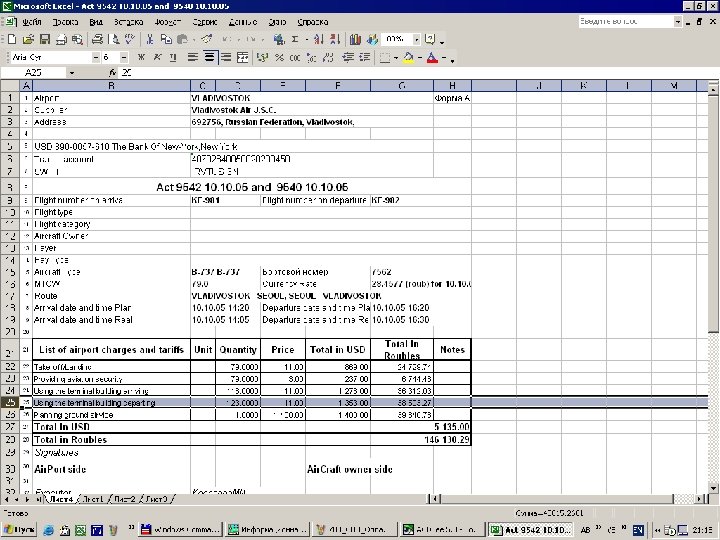Expand the font color dropdown arrow
The image size is (720, 540).
(x=444, y=58)
